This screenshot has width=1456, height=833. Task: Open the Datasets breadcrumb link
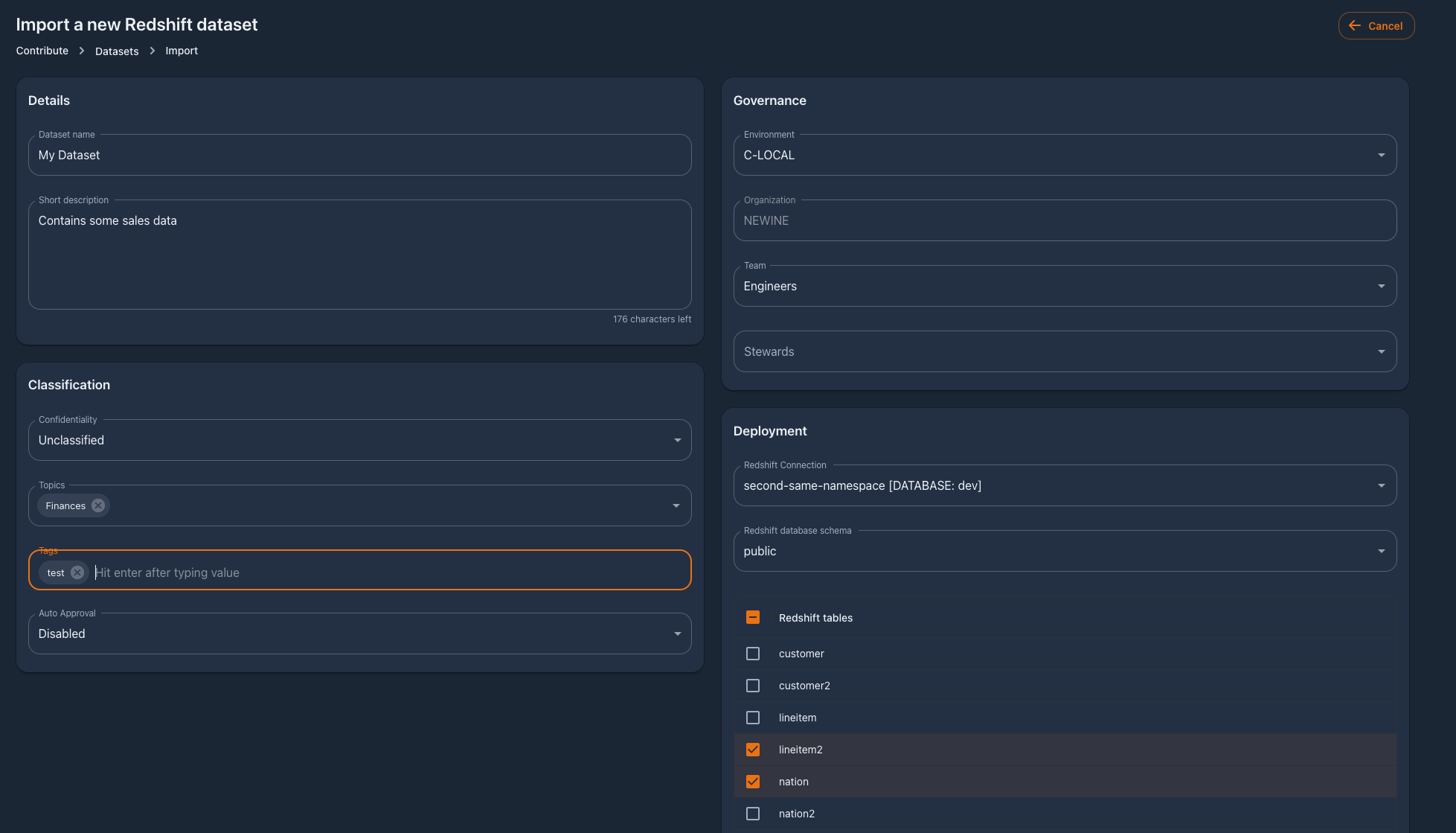pos(117,51)
